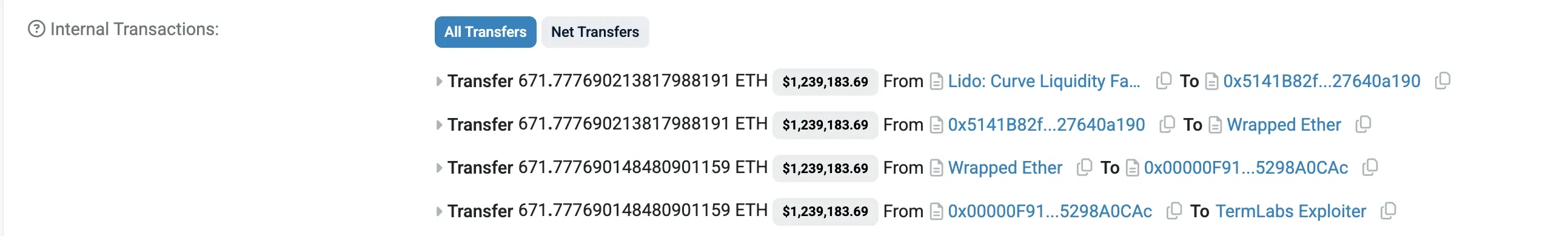Image resolution: width=1568 pixels, height=236 pixels.
Task: Copy 0x5141B82f recipient address in first row
Action: [x=1442, y=81]
